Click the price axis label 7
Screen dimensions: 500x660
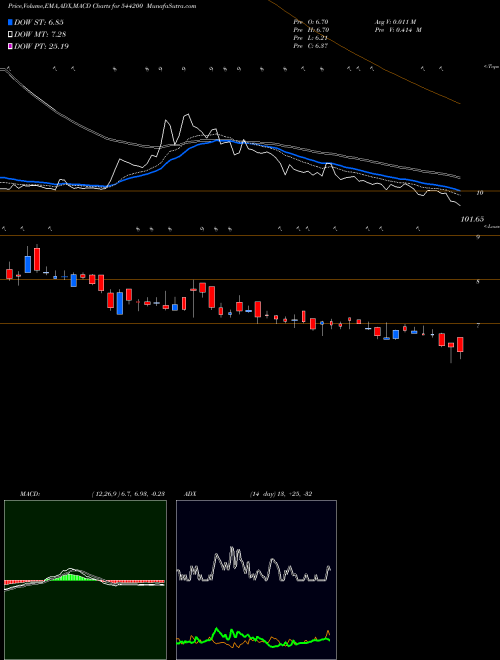478,326
